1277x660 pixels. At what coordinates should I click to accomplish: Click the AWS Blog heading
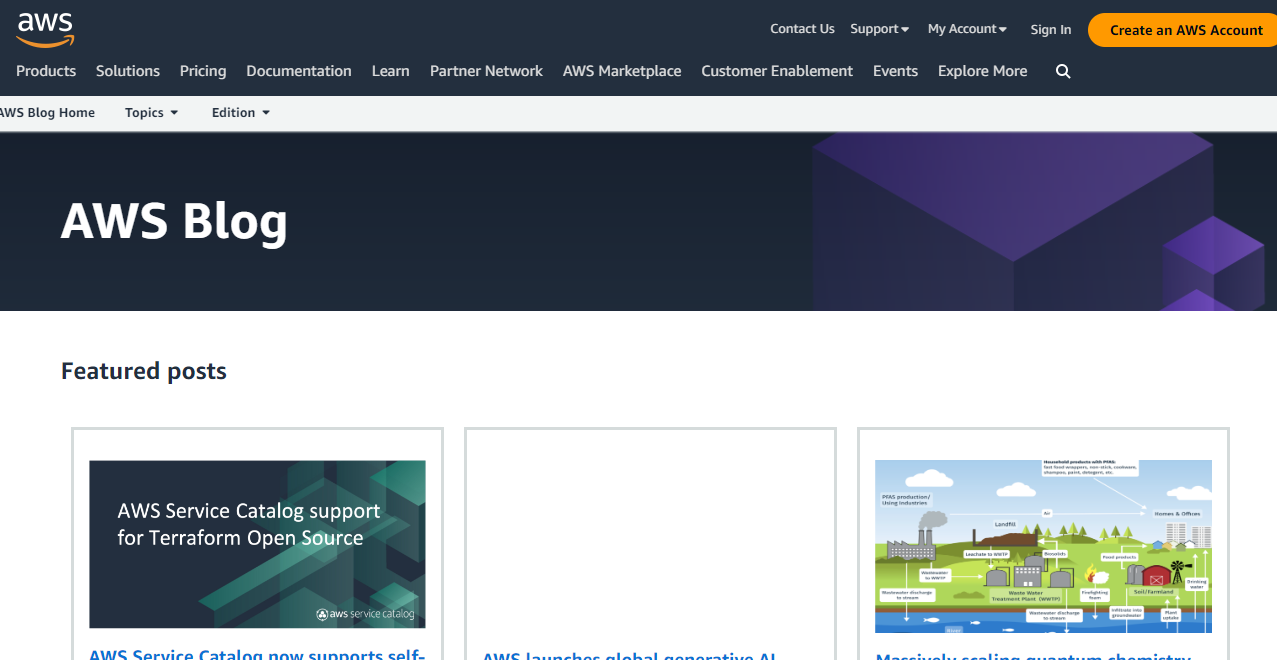174,221
